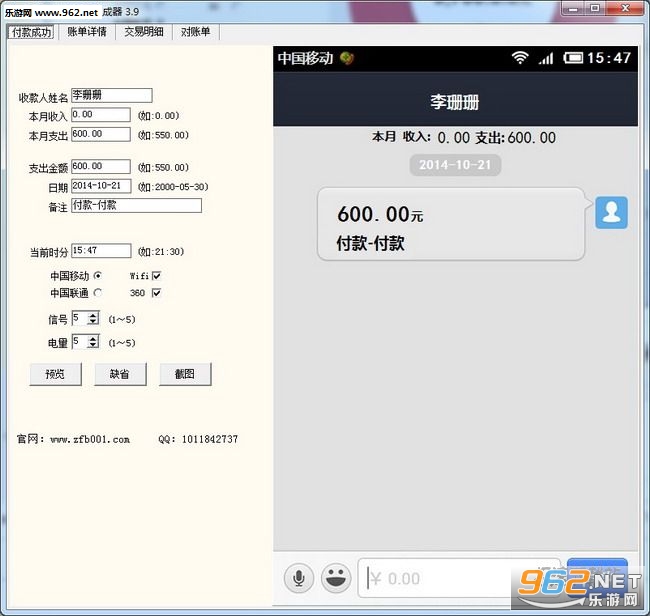Screen dimensions: 650x616
Task: Click the 本月收入 input field
Action: [x=101, y=115]
